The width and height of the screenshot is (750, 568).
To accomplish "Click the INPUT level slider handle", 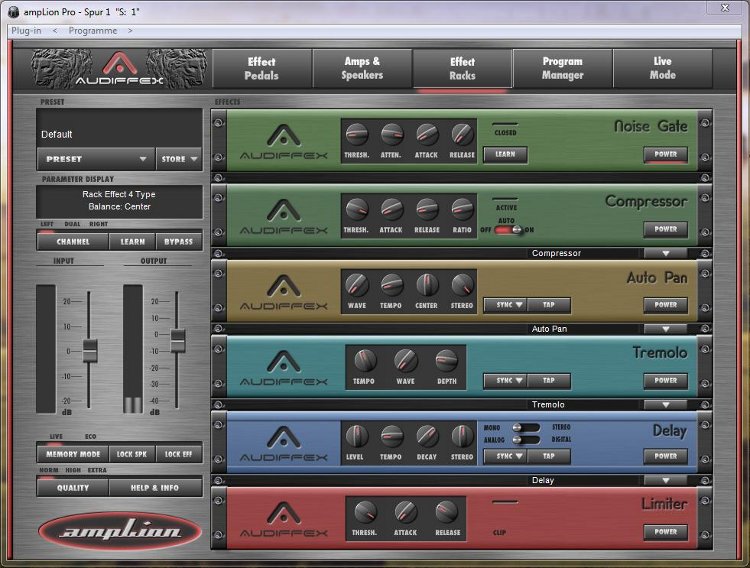I will (x=90, y=350).
